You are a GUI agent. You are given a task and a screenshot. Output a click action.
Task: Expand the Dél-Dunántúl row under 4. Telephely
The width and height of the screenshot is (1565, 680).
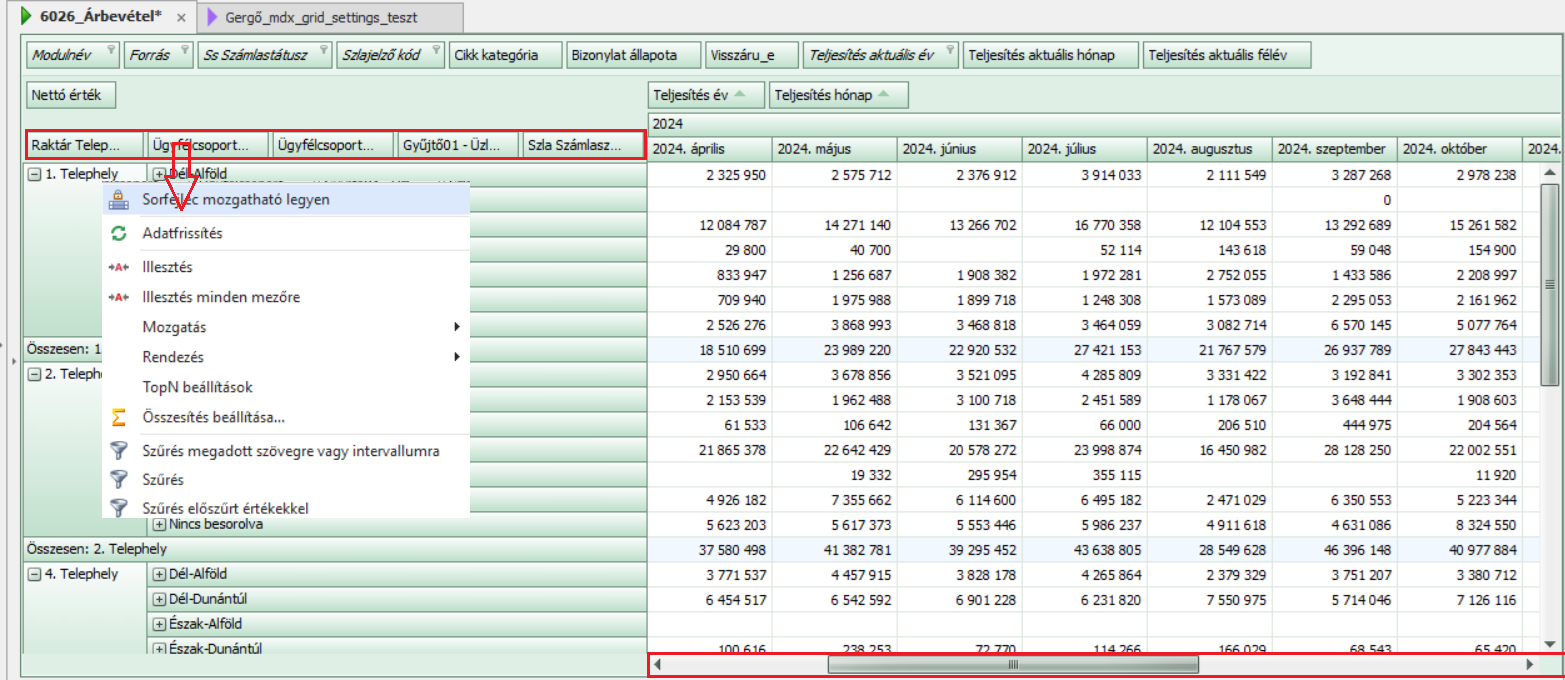click(159, 599)
